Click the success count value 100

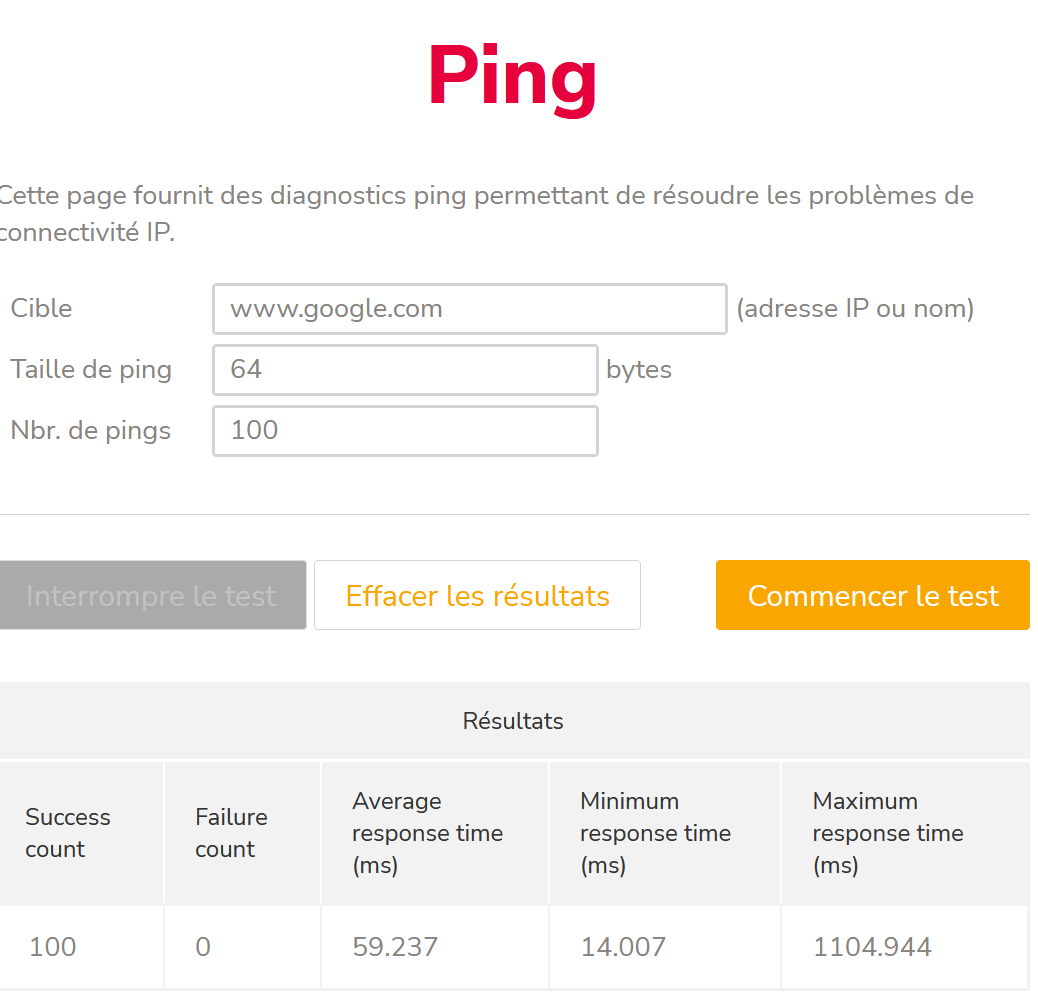coord(52,947)
